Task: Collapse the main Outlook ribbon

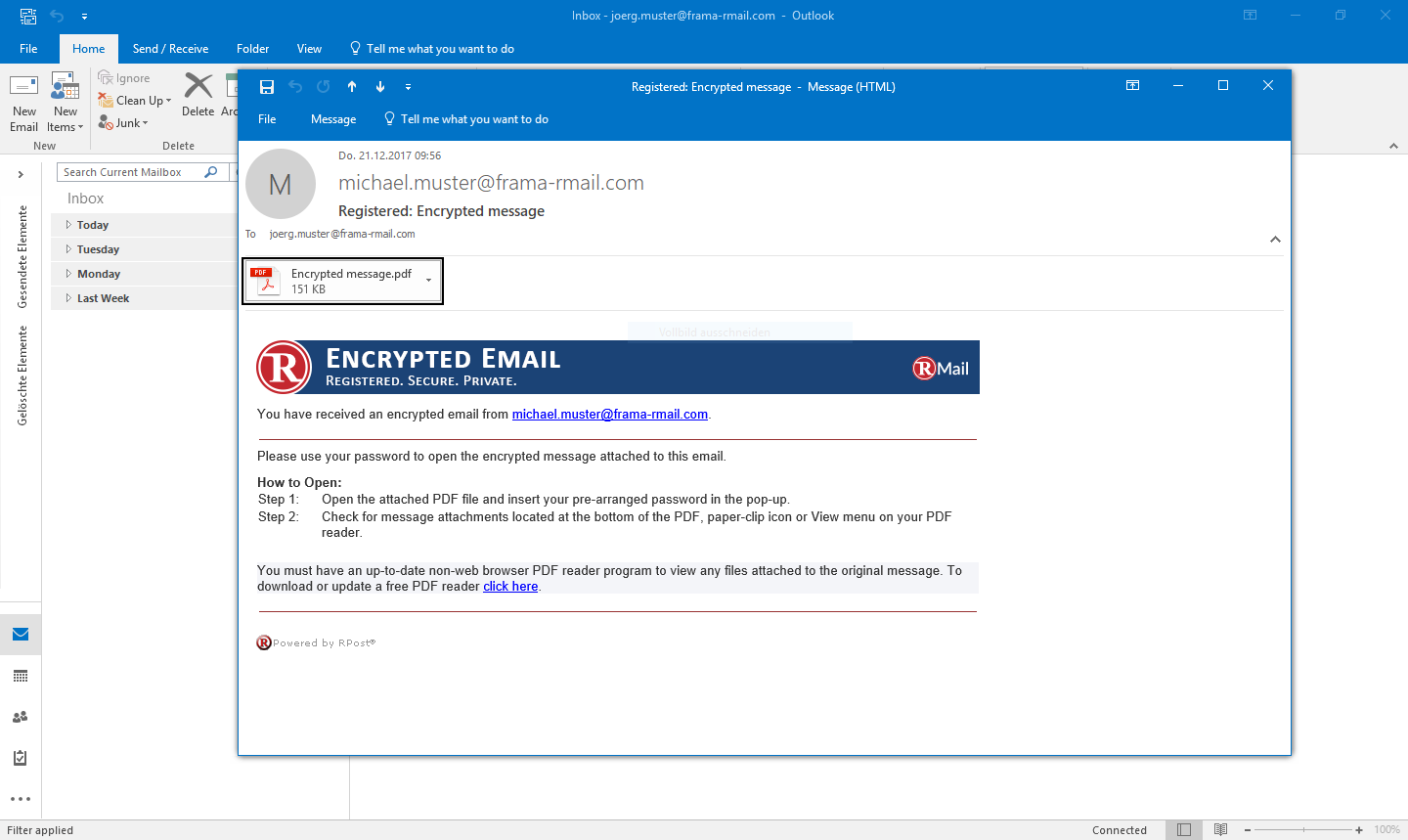Action: tap(1393, 146)
